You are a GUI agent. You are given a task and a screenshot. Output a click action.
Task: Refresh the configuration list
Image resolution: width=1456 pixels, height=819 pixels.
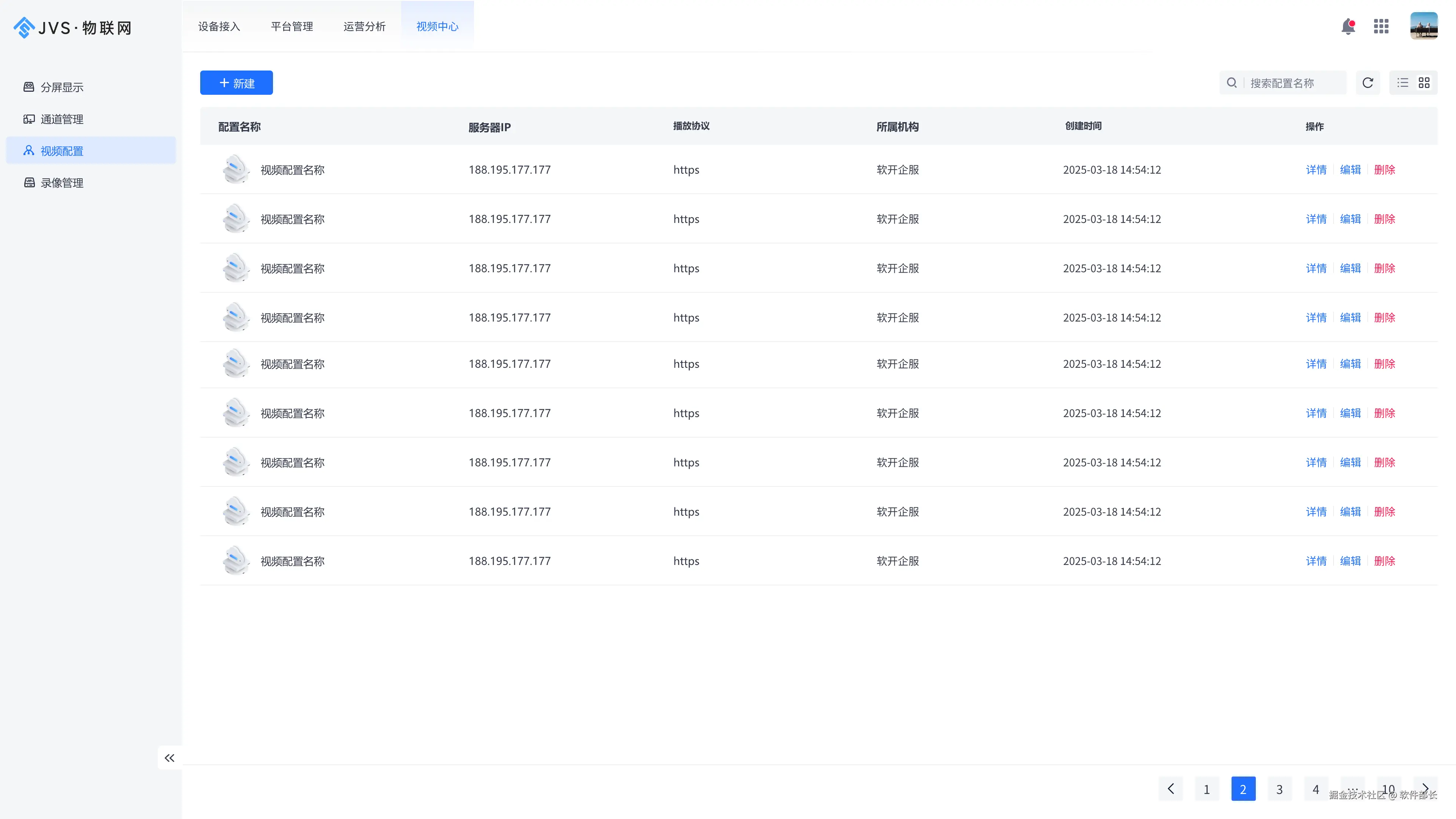click(x=1368, y=83)
